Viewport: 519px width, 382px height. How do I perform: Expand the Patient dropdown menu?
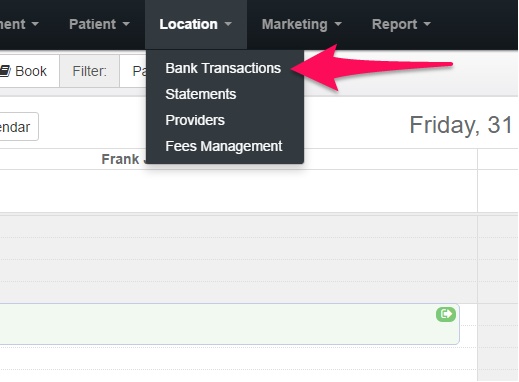pyautogui.click(x=99, y=24)
